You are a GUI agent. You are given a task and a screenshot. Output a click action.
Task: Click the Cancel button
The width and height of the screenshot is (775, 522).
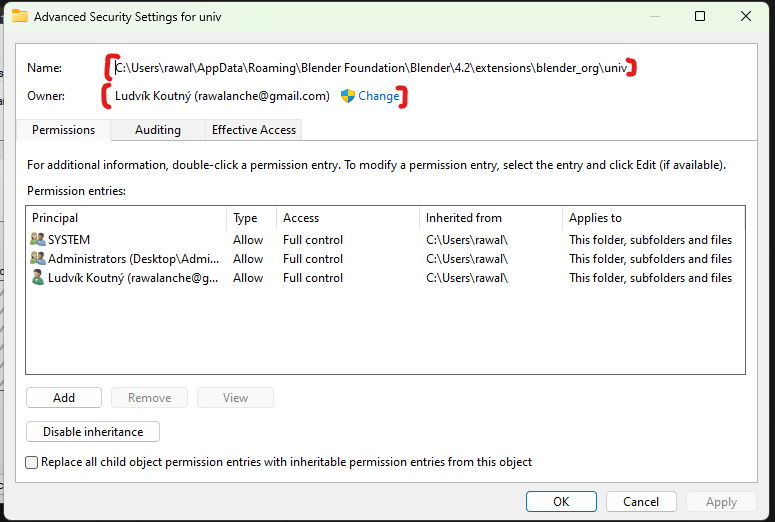click(x=641, y=502)
